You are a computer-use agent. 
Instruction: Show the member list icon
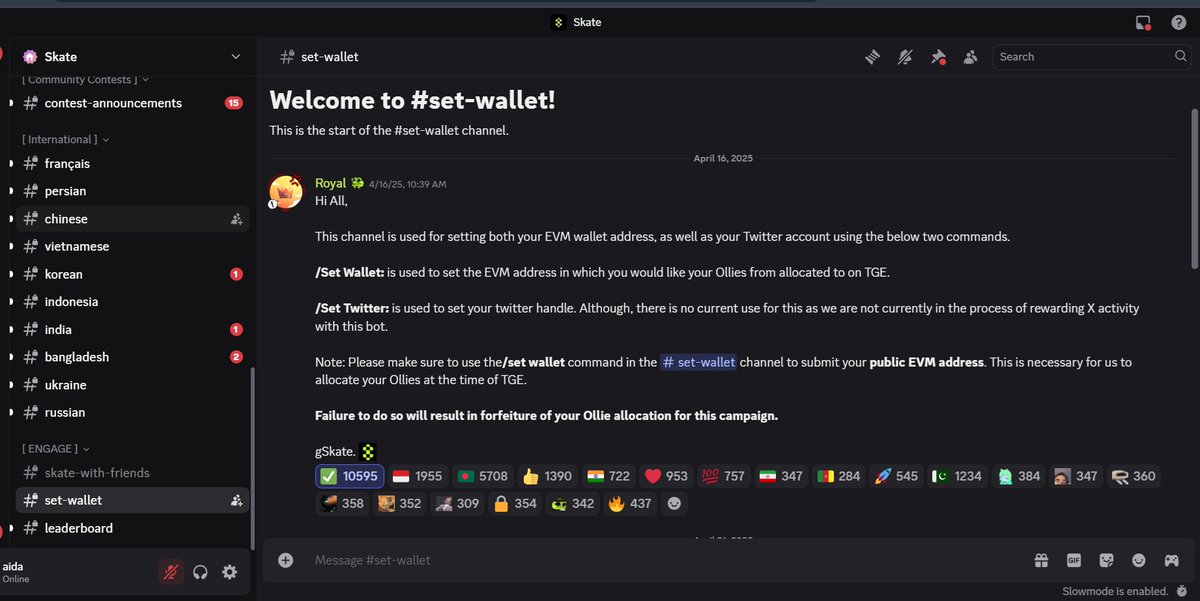pos(970,57)
